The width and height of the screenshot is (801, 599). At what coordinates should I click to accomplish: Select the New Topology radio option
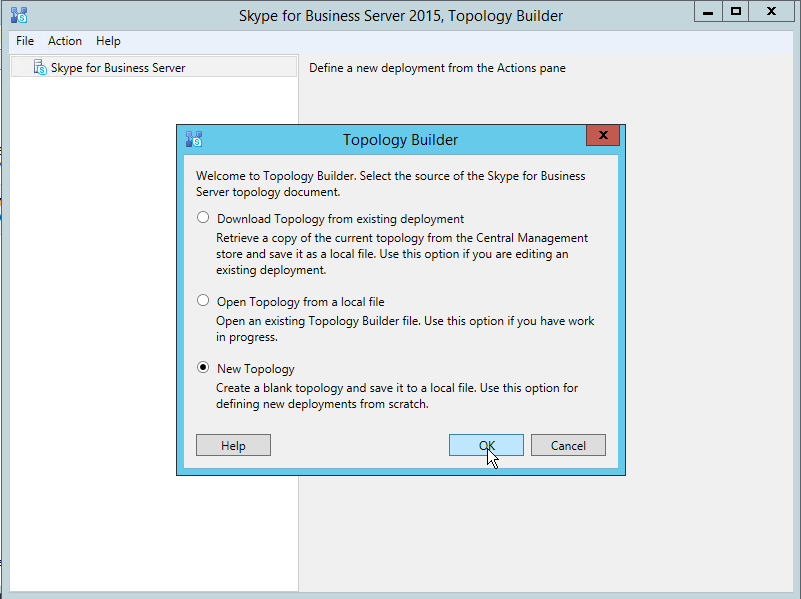[204, 368]
